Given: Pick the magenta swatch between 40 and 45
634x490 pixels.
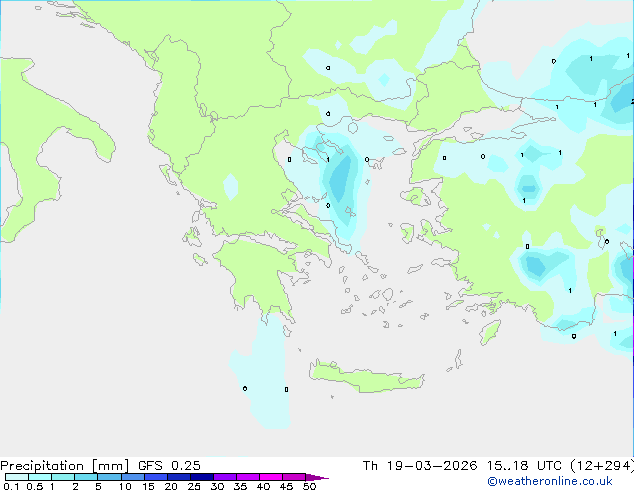Looking at the screenshot, I should pos(271,477).
